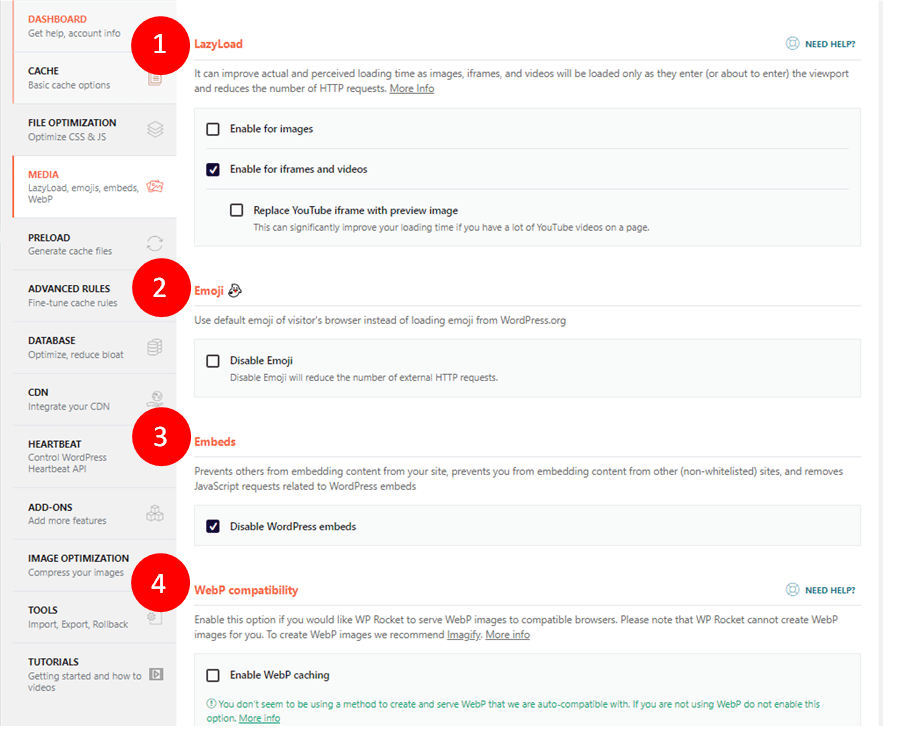Go to Advanced Rules section
919x735 pixels.
point(69,295)
